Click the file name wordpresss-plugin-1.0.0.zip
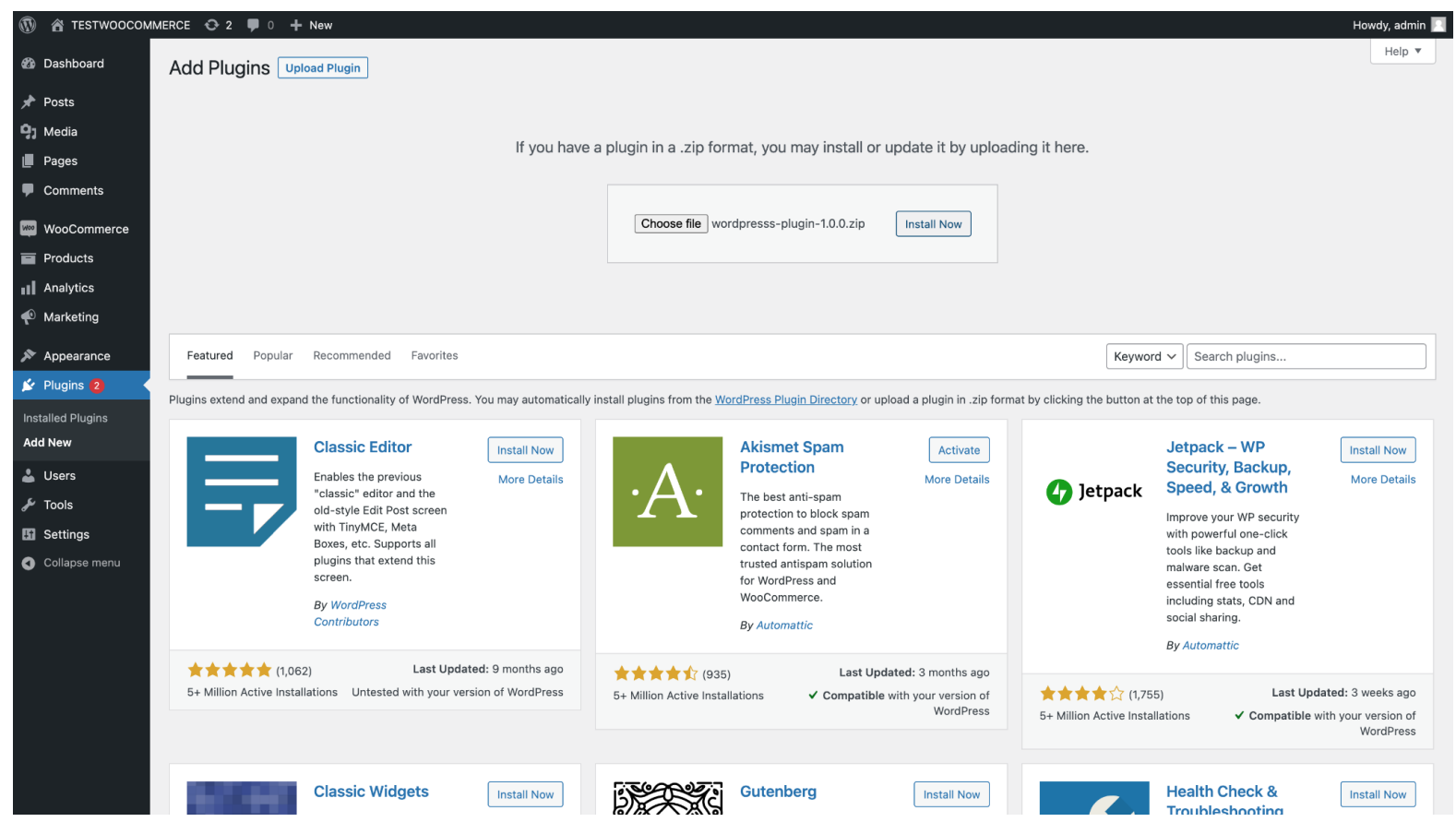The image size is (1456, 834). point(788,224)
